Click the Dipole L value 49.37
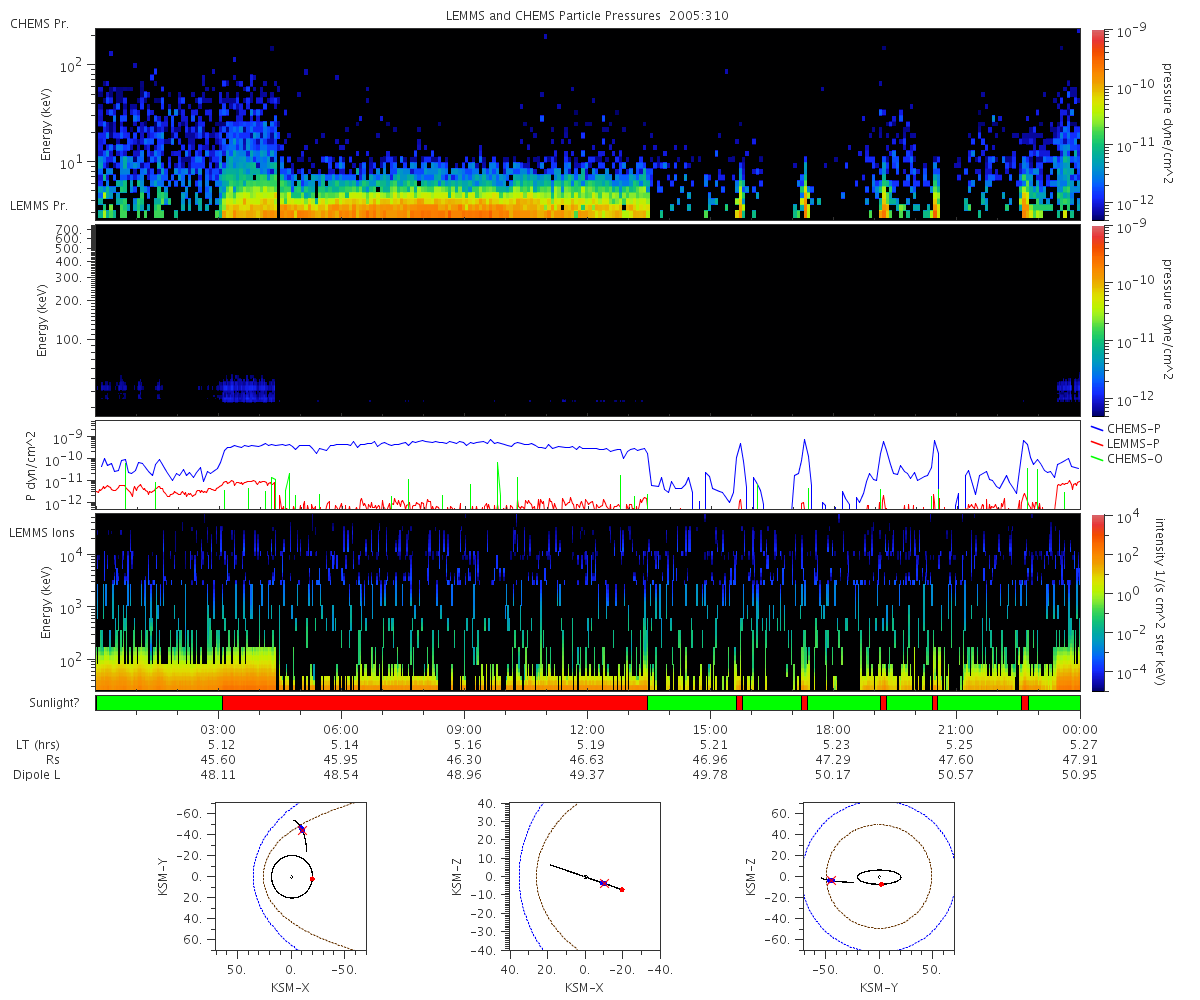Viewport: 1200px width, 1000px height. pyautogui.click(x=588, y=775)
